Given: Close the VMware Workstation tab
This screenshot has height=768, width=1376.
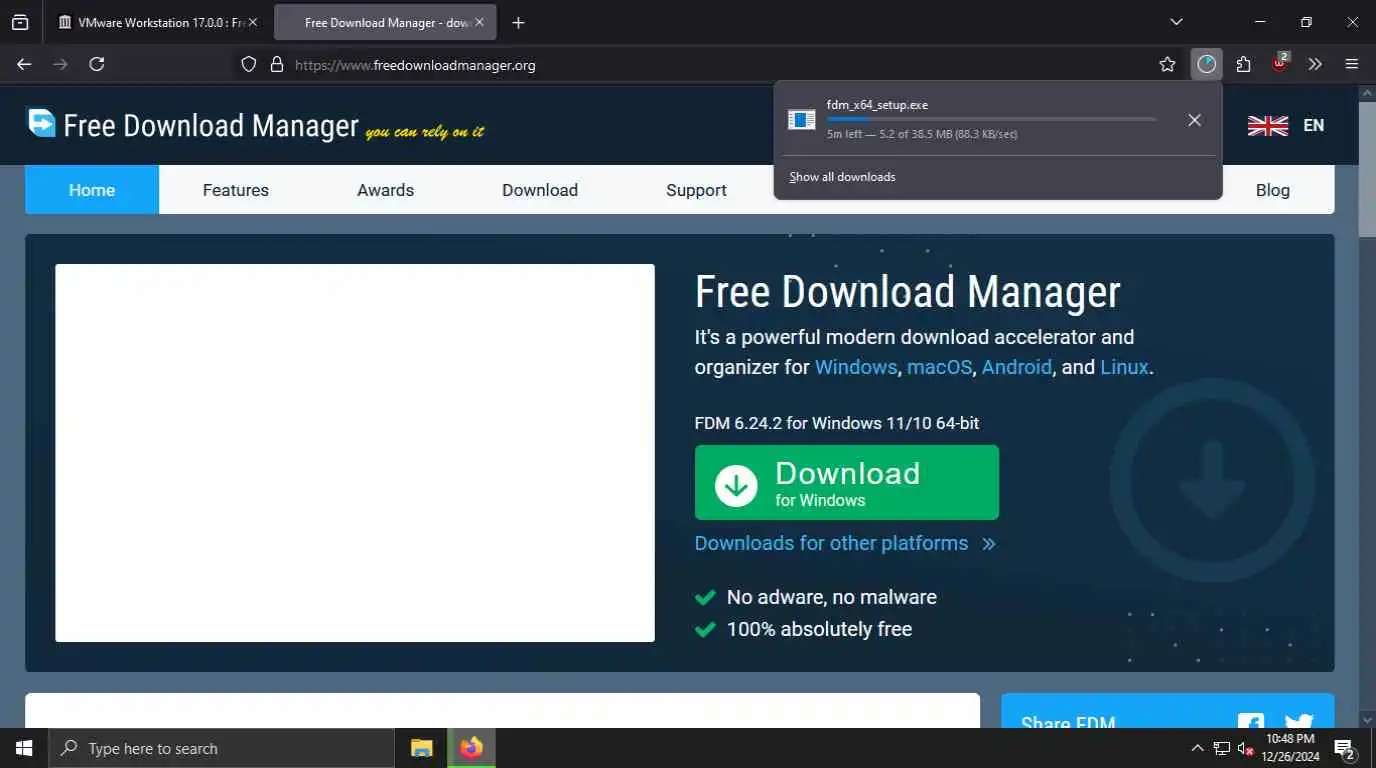Looking at the screenshot, I should pos(252,22).
